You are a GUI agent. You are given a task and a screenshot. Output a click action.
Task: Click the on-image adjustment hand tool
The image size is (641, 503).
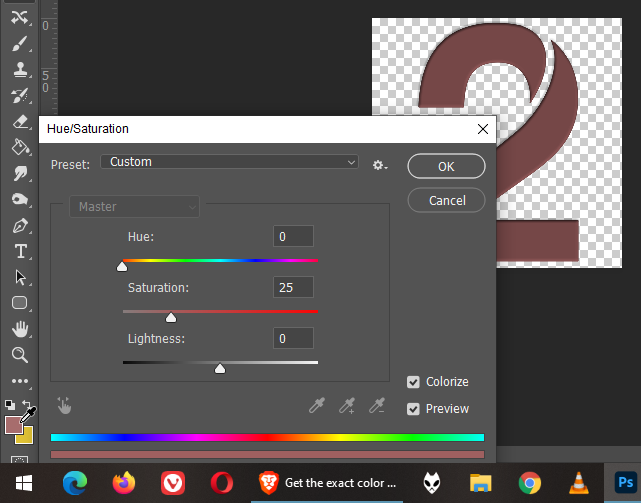pos(64,406)
